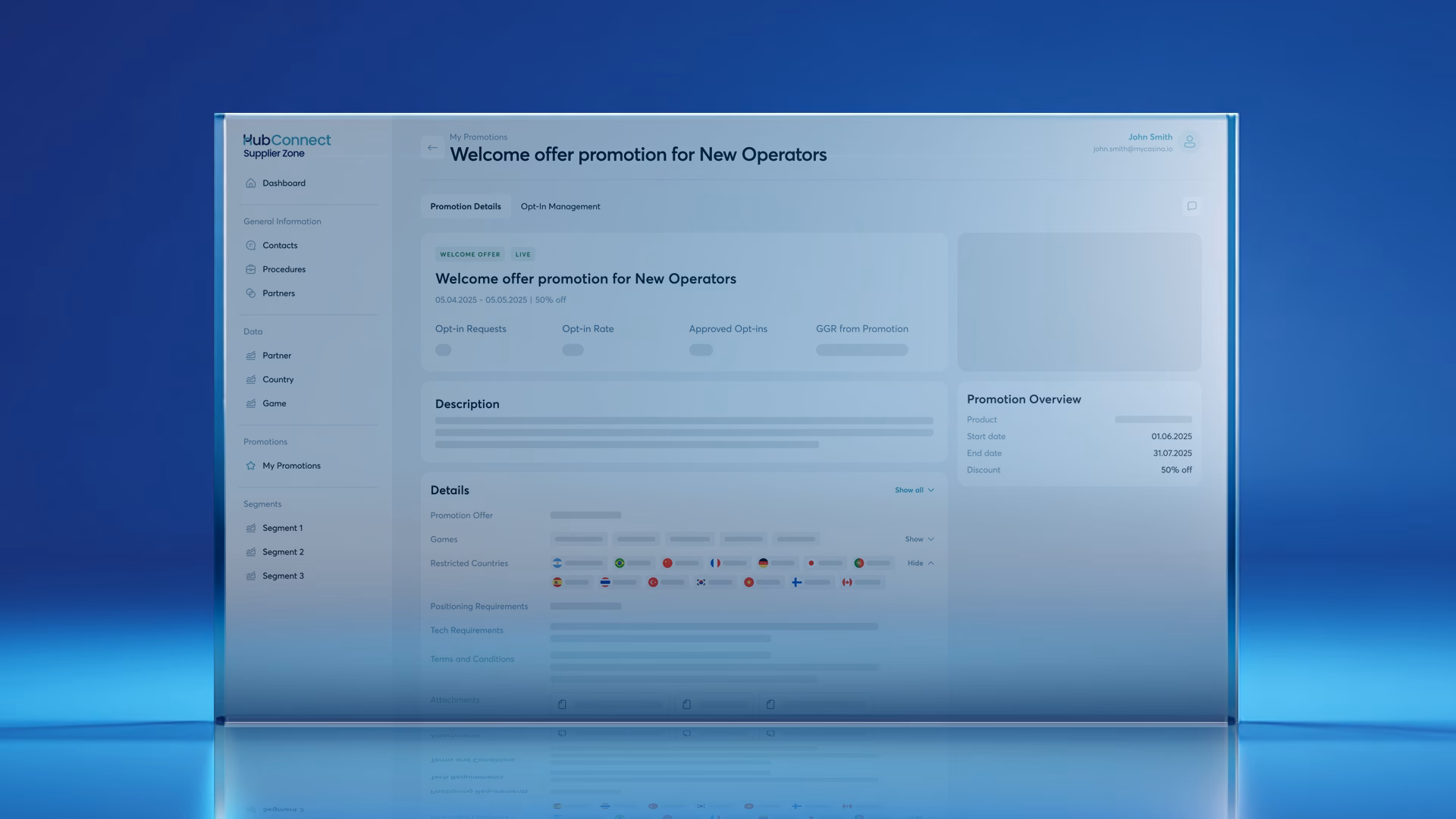Open Procedures from the sidebar
The width and height of the screenshot is (1456, 819).
pos(283,269)
